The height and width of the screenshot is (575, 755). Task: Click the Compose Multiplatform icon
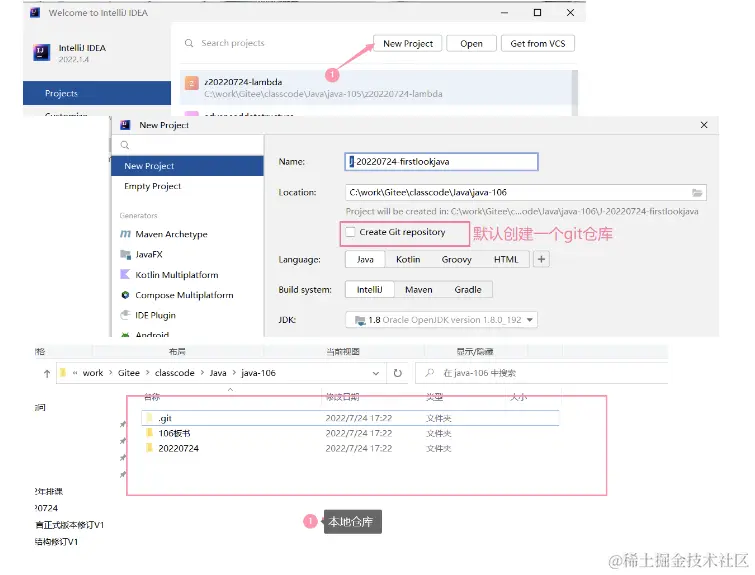tap(125, 295)
